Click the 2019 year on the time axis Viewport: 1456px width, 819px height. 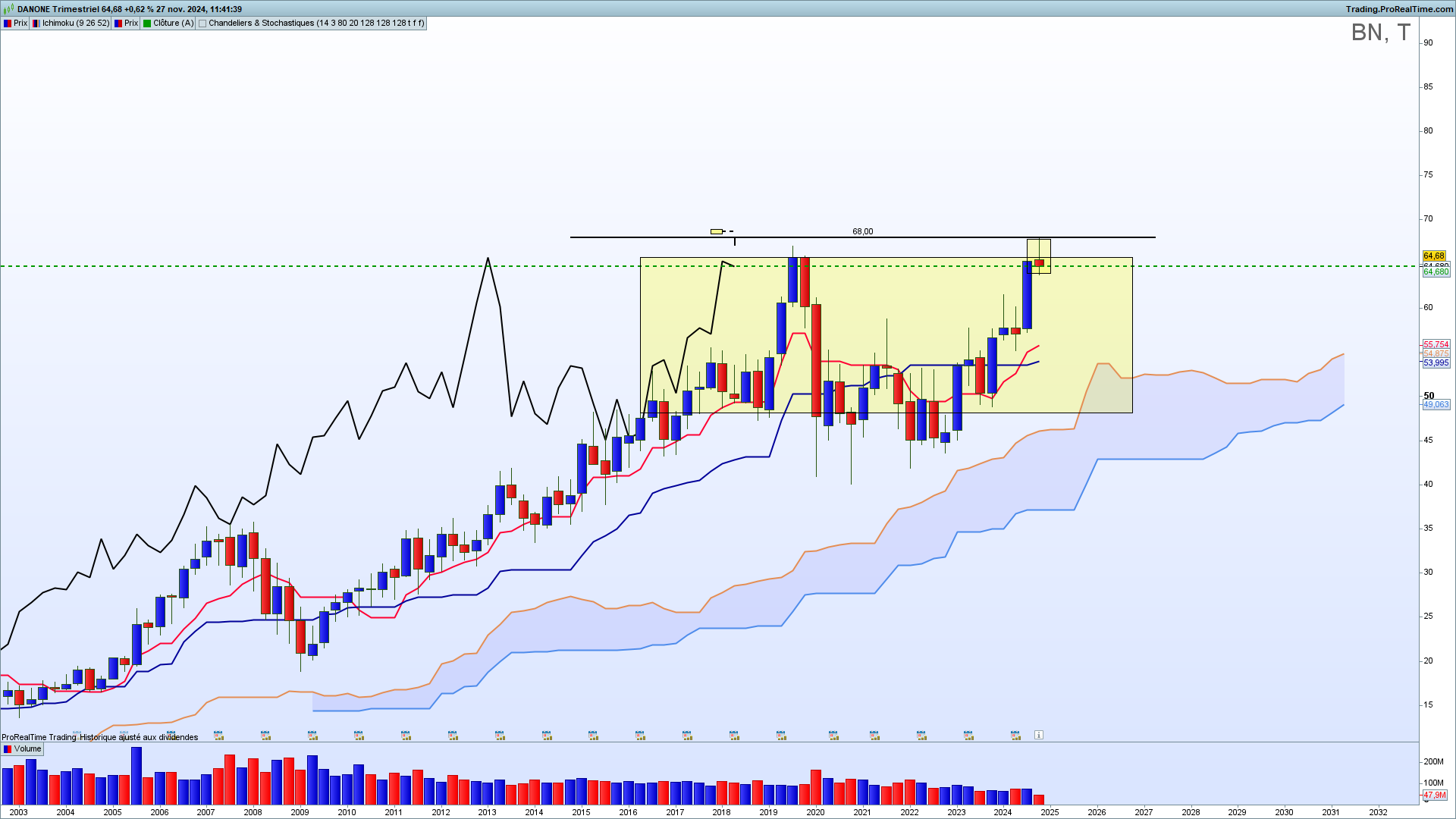pyautogui.click(x=768, y=812)
